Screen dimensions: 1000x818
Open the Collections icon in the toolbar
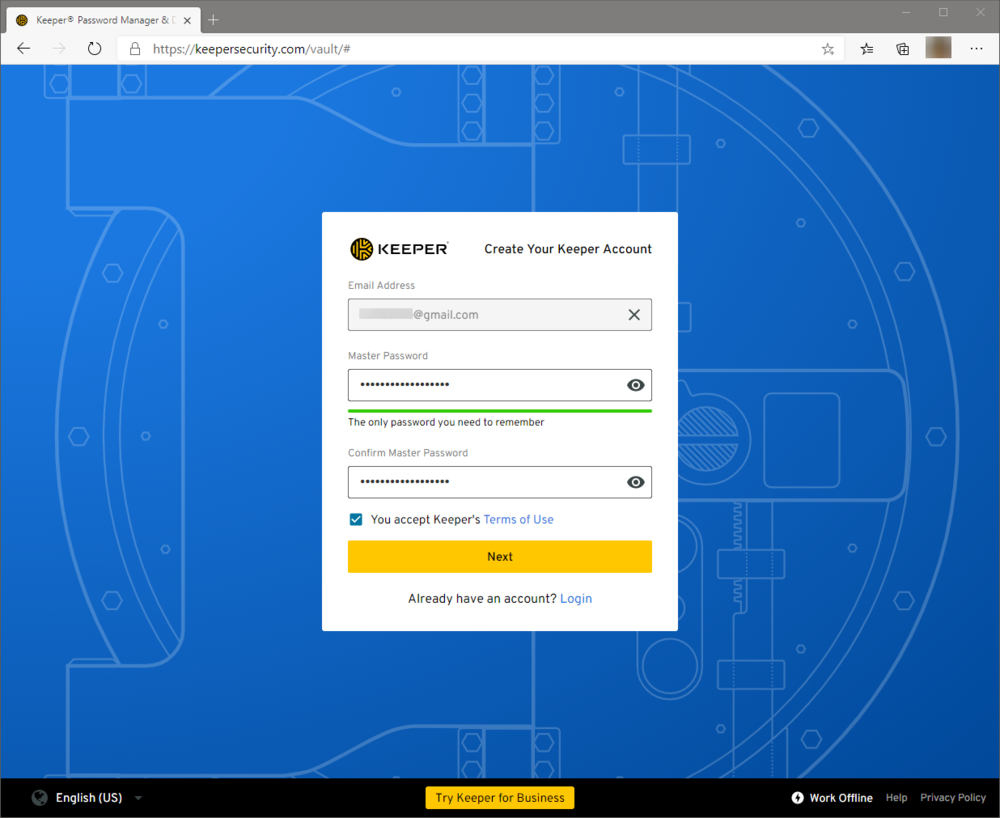pos(902,48)
